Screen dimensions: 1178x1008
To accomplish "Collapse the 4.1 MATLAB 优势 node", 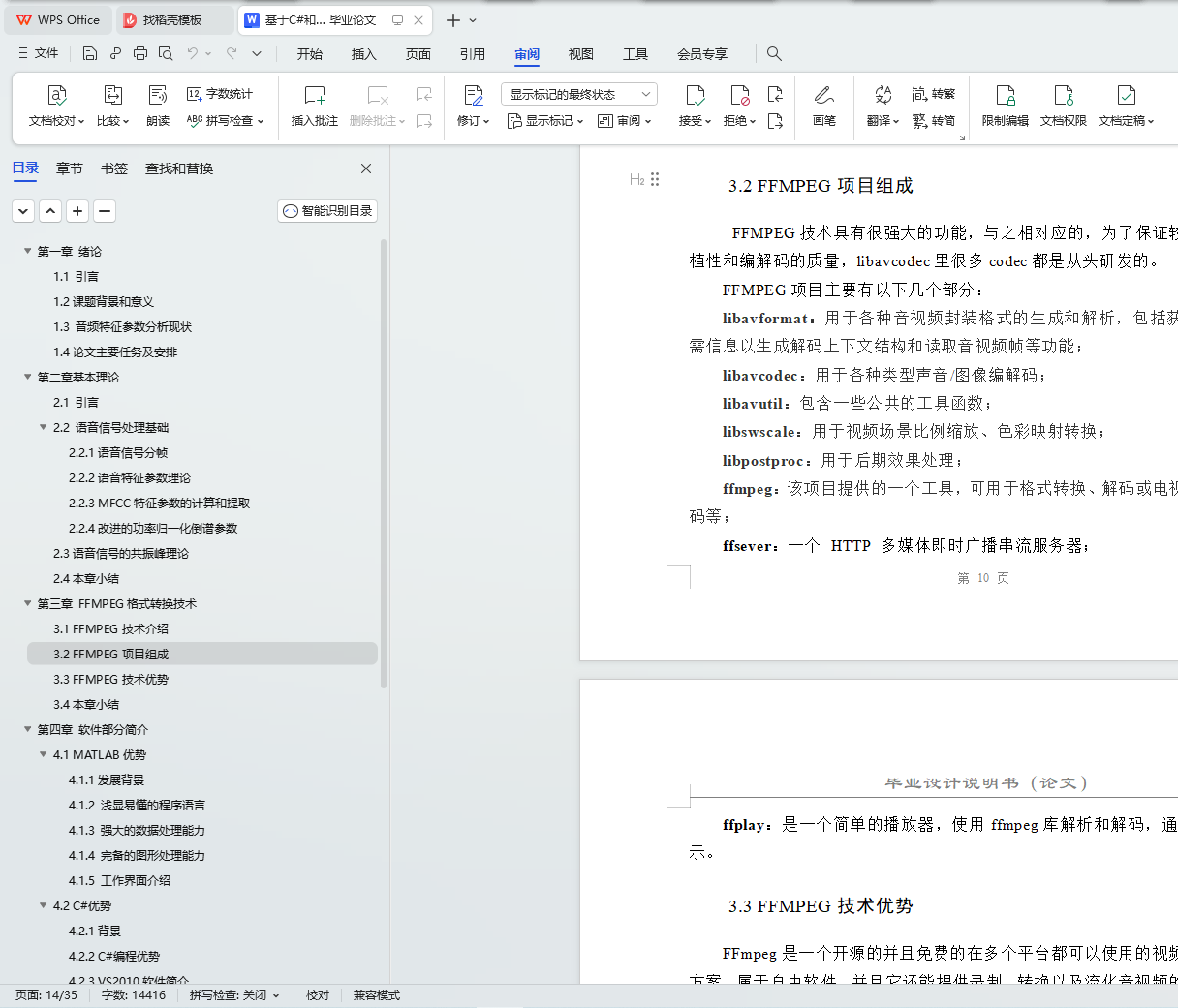I will coord(44,754).
